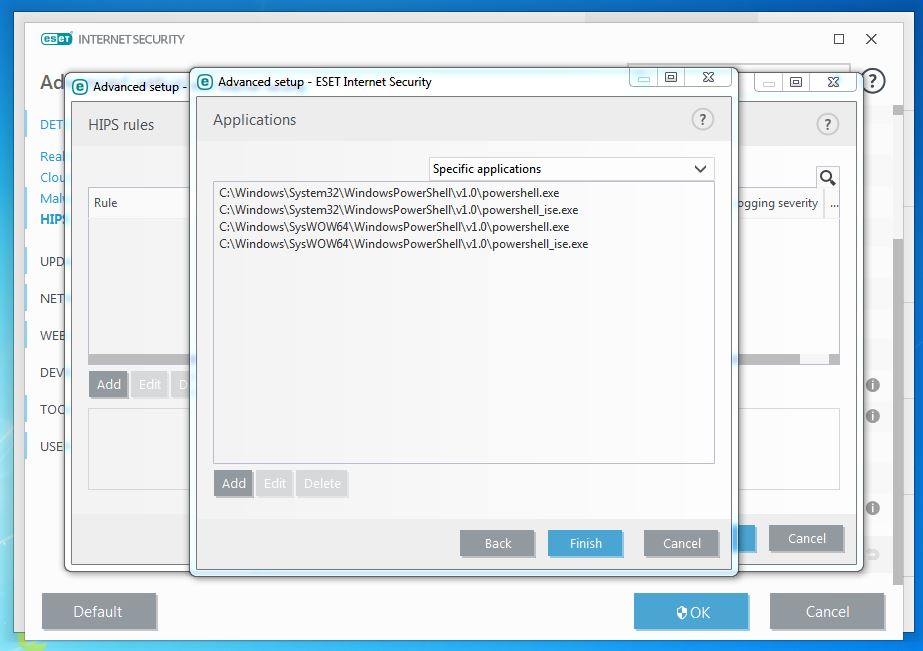Maximize the main ESET Internet Security window
Image resolution: width=923 pixels, height=651 pixels.
pyautogui.click(x=839, y=39)
